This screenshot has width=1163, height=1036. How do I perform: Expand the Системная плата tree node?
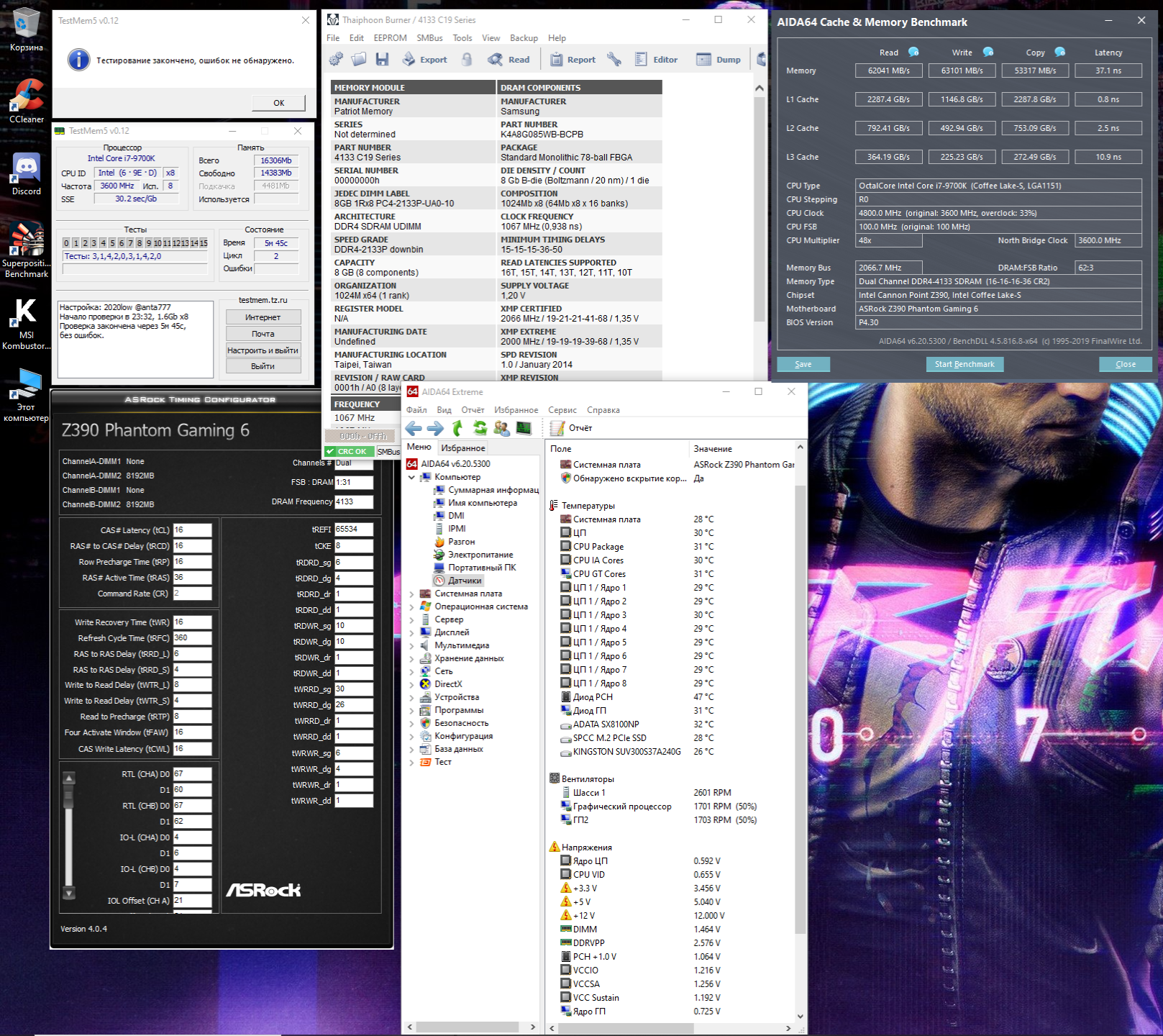[411, 594]
